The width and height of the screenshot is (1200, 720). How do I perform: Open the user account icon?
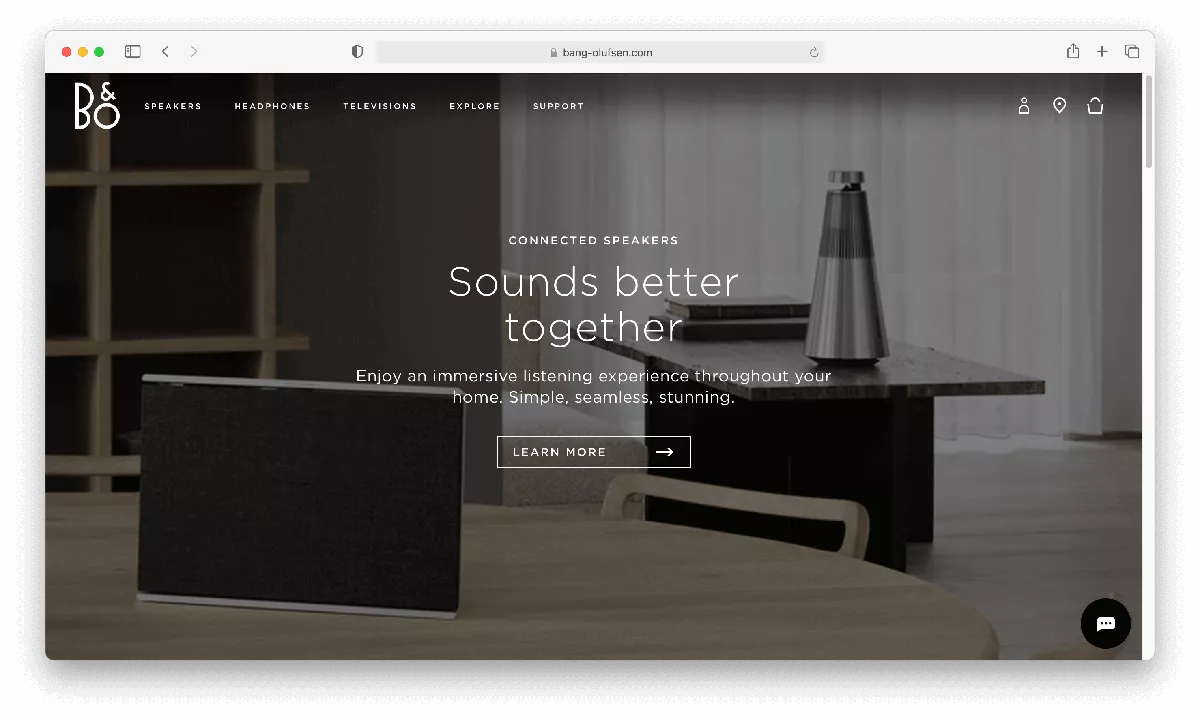coord(1023,106)
